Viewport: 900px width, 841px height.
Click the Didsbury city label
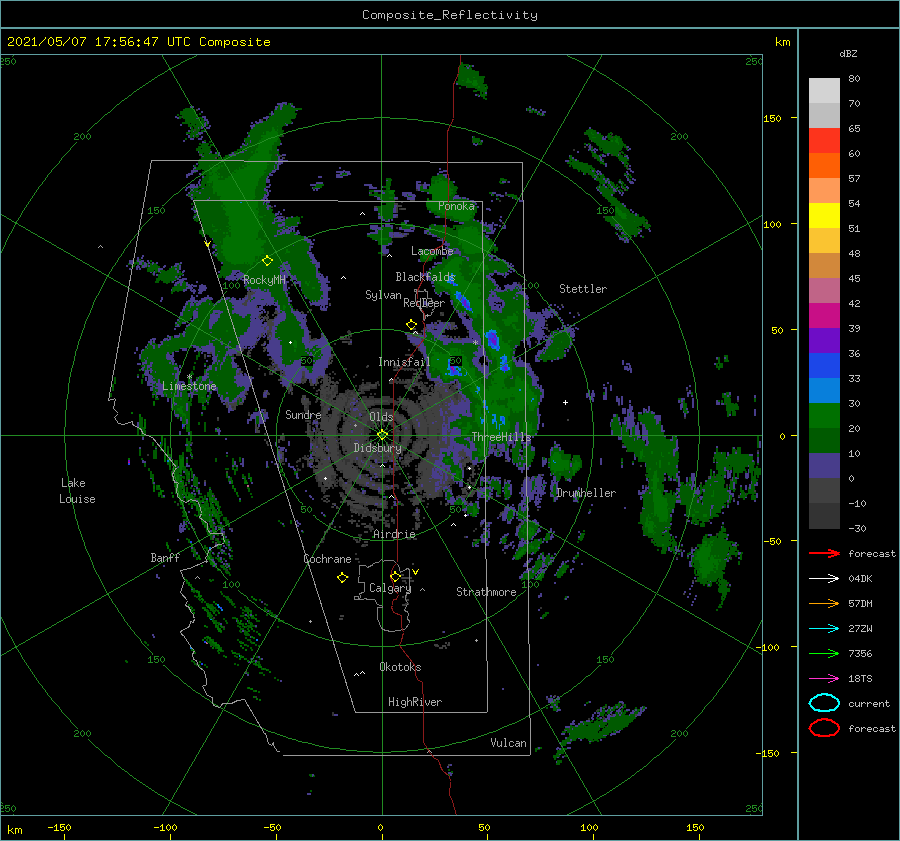coord(378,448)
